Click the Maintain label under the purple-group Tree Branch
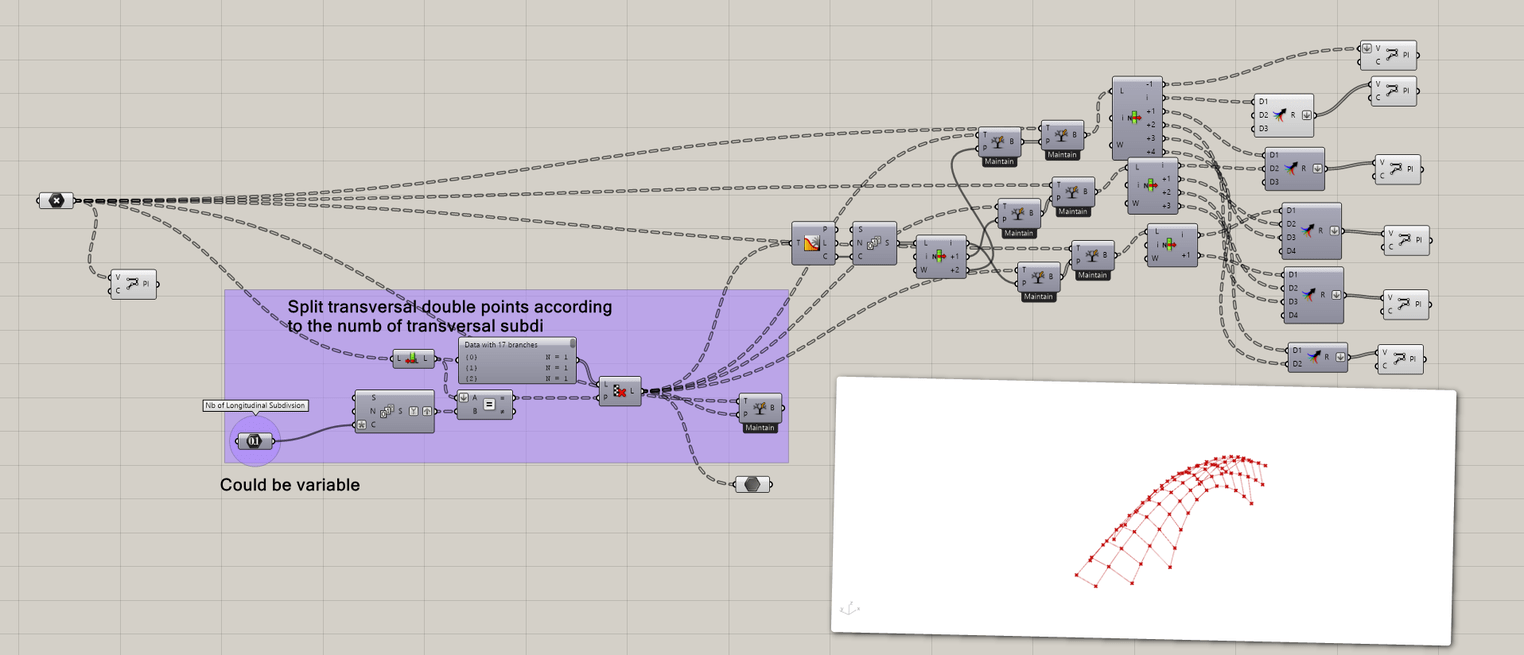 click(x=760, y=428)
